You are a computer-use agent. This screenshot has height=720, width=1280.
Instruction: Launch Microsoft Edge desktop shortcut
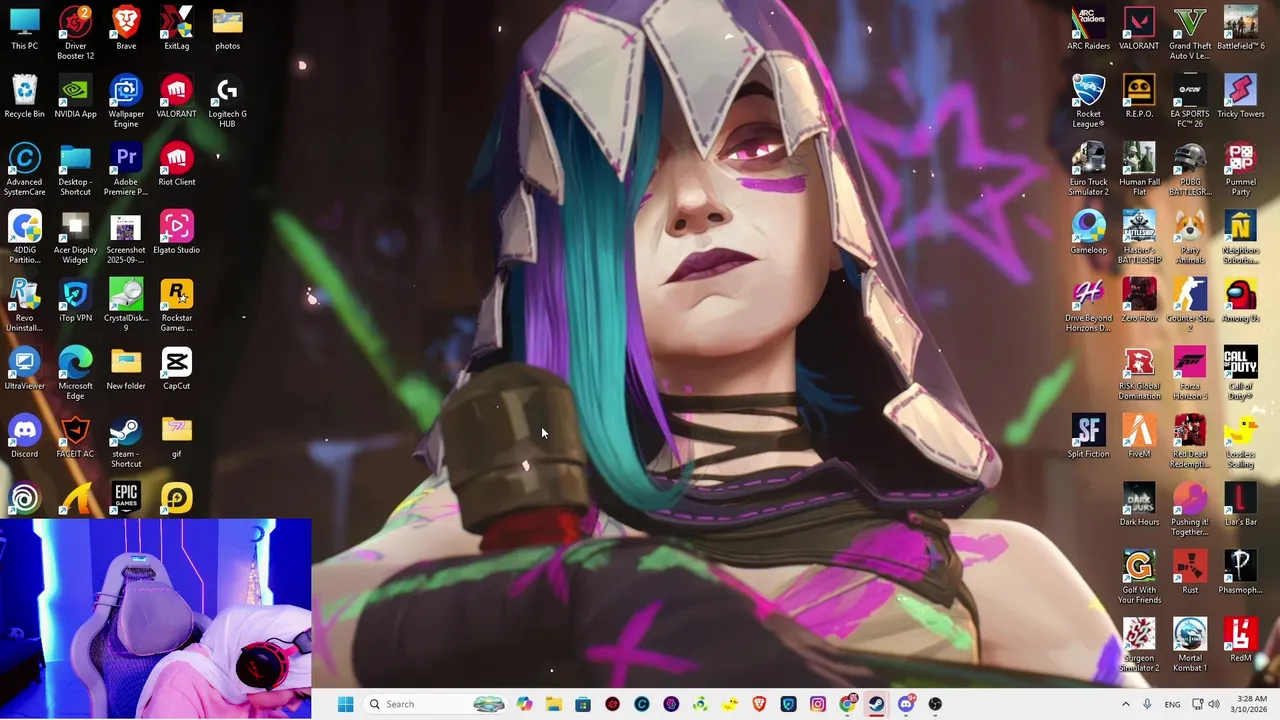pyautogui.click(x=75, y=373)
